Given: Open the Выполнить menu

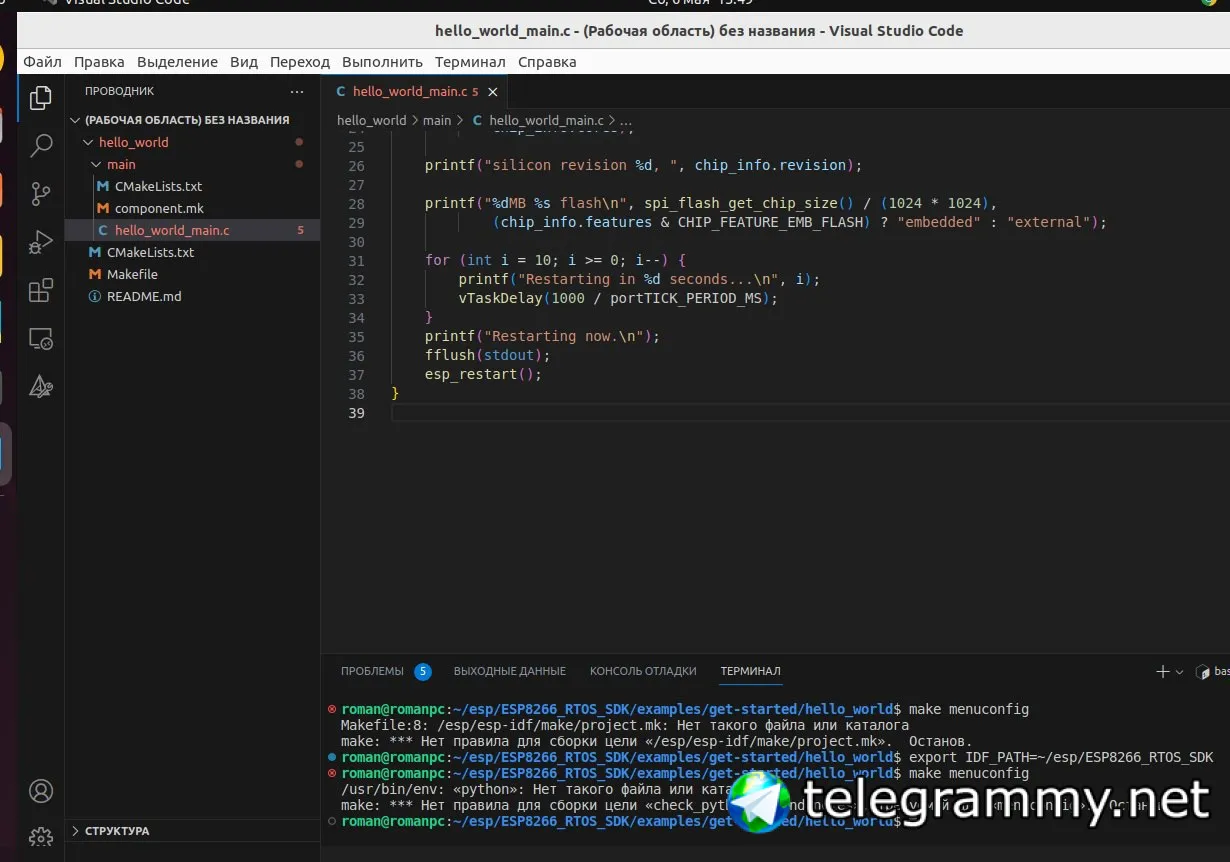Looking at the screenshot, I should 382,62.
